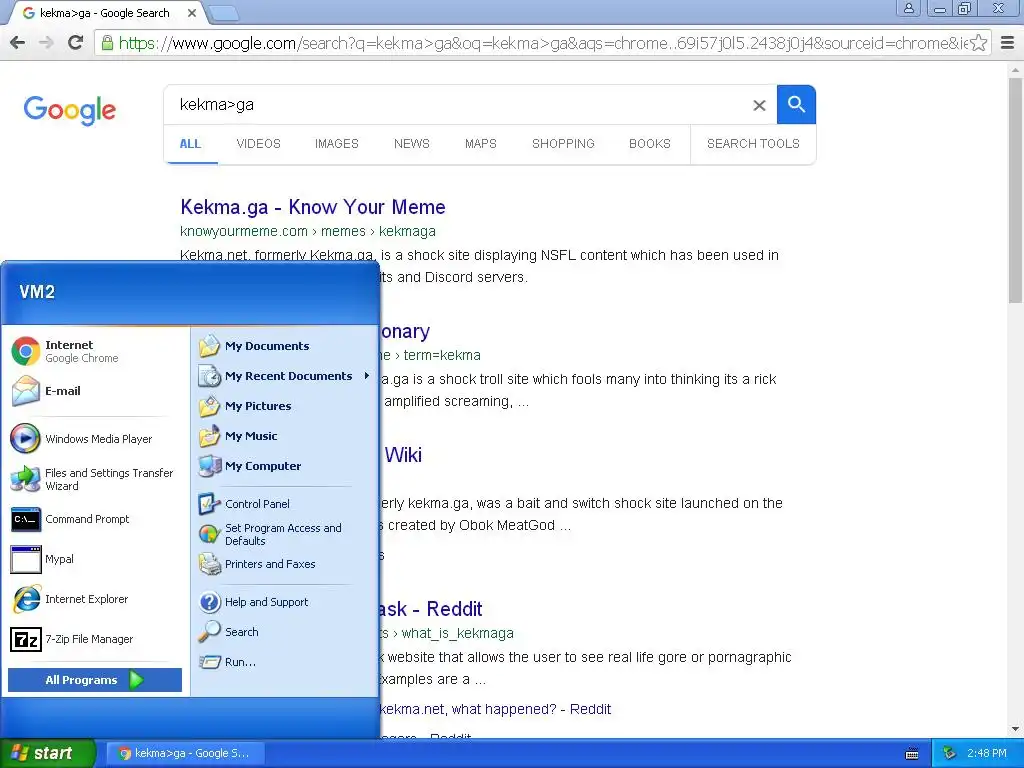Click the Chrome taskbar button
This screenshot has height=768, width=1024.
(185, 753)
